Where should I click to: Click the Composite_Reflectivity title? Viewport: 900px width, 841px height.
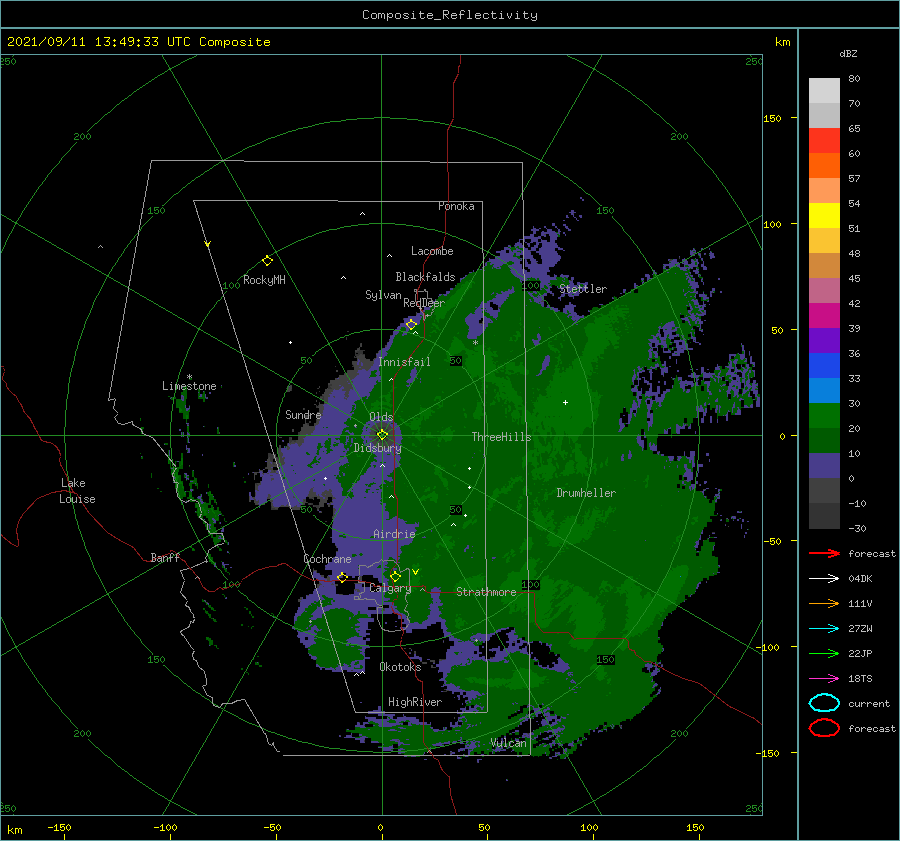click(x=450, y=15)
